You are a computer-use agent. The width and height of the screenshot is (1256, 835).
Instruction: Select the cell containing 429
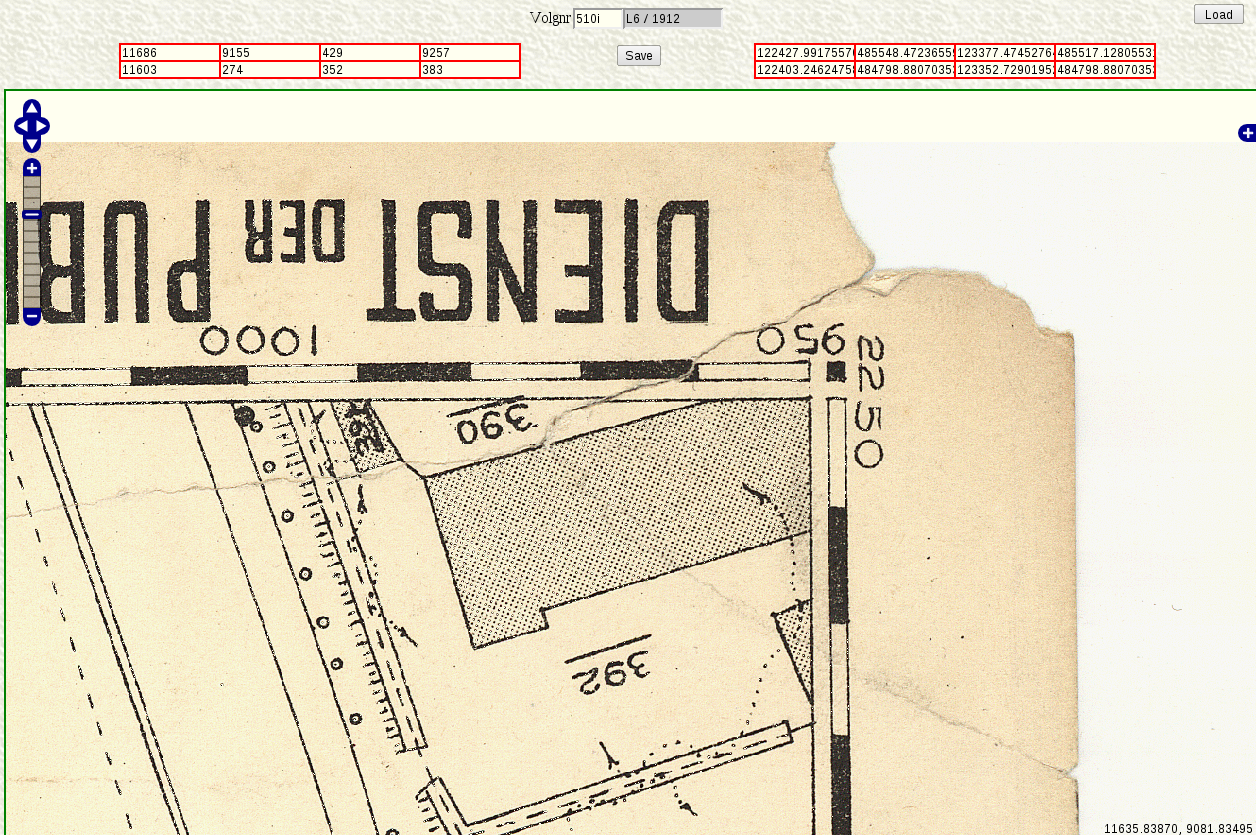pyautogui.click(x=370, y=53)
